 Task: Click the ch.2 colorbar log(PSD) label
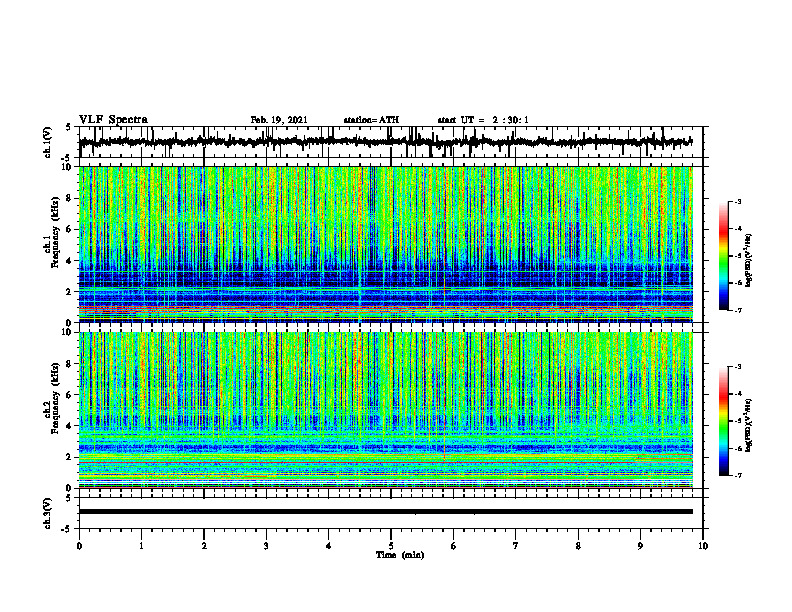749,425
